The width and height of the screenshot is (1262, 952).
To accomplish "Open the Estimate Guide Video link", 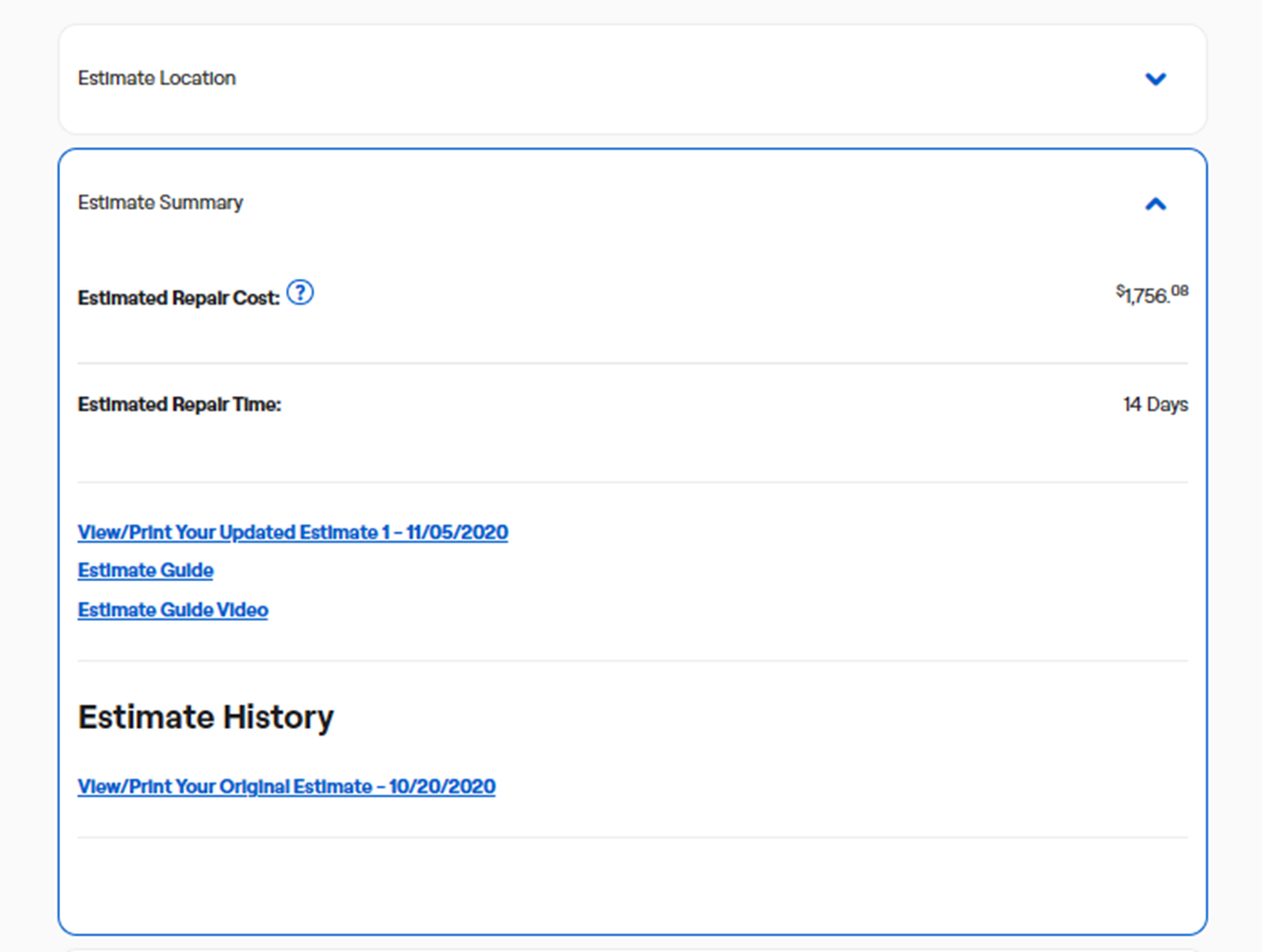I will pos(173,609).
